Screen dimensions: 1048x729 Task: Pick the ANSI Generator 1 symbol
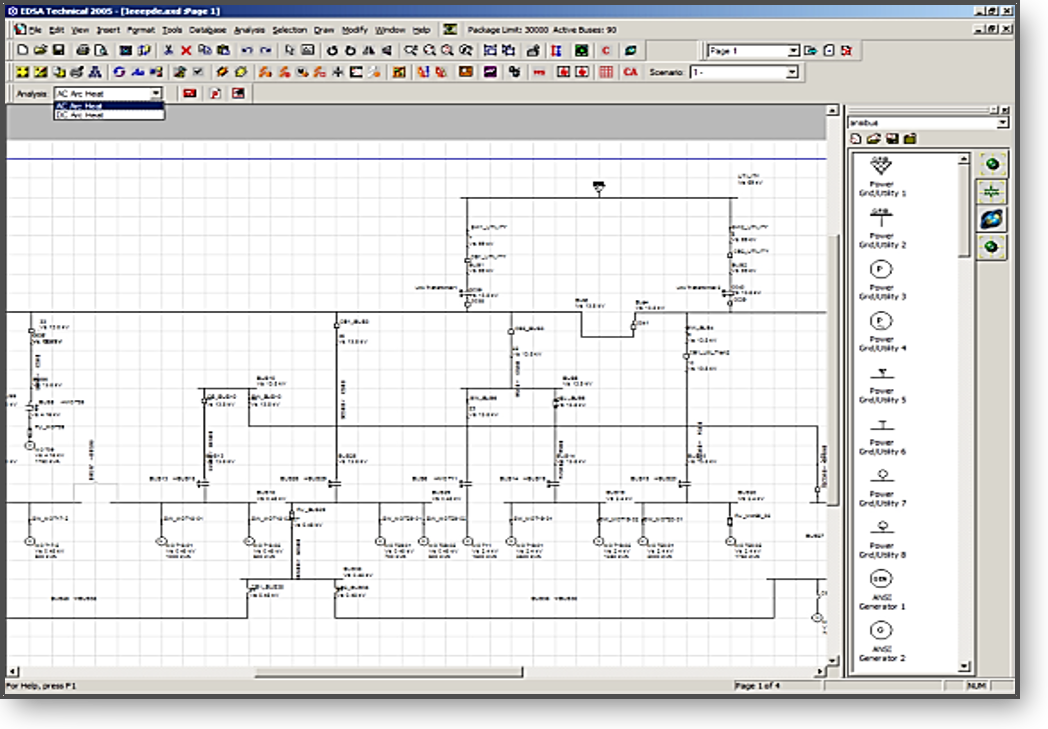coord(882,589)
